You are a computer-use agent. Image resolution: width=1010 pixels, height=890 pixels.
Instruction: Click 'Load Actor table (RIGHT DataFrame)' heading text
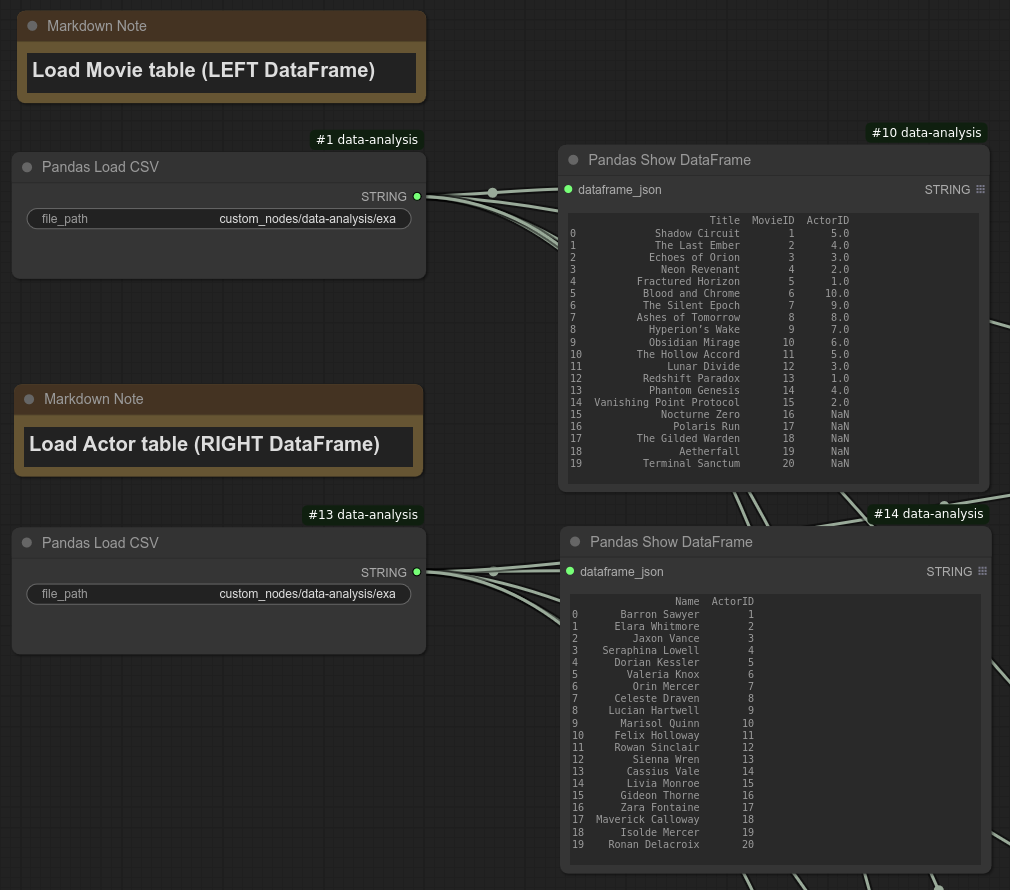pyautogui.click(x=204, y=444)
